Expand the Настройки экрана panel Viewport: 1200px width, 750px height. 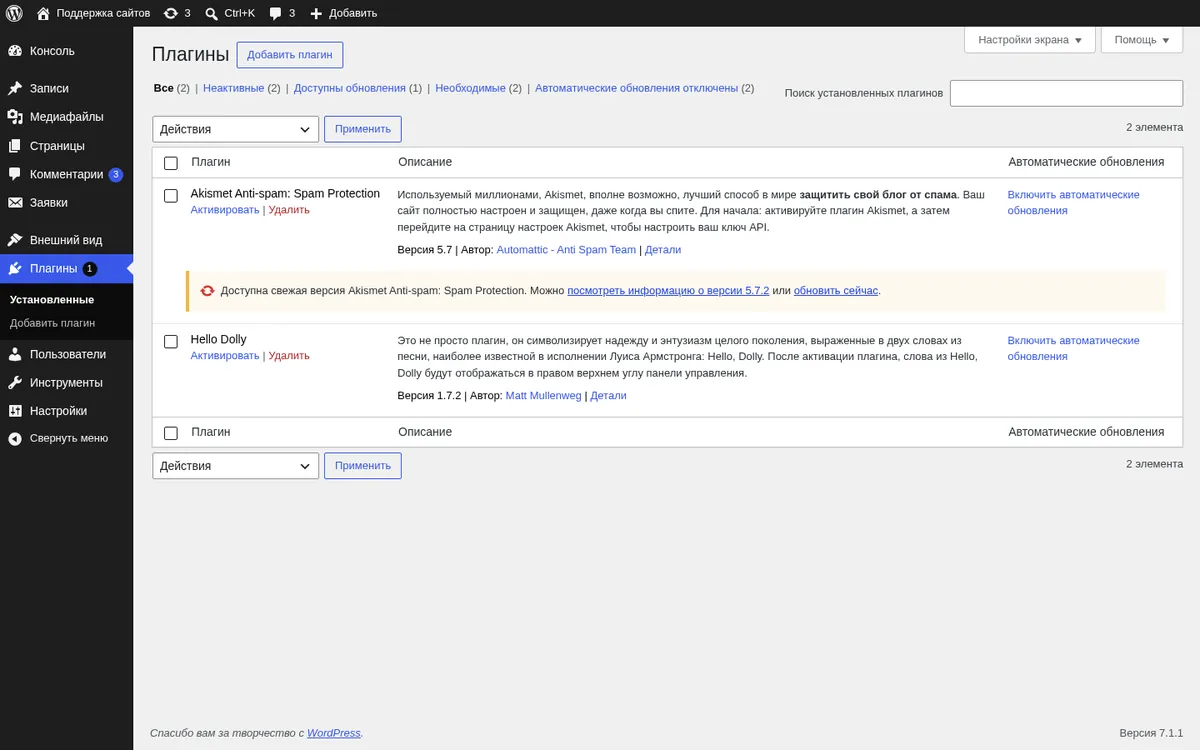point(1030,40)
